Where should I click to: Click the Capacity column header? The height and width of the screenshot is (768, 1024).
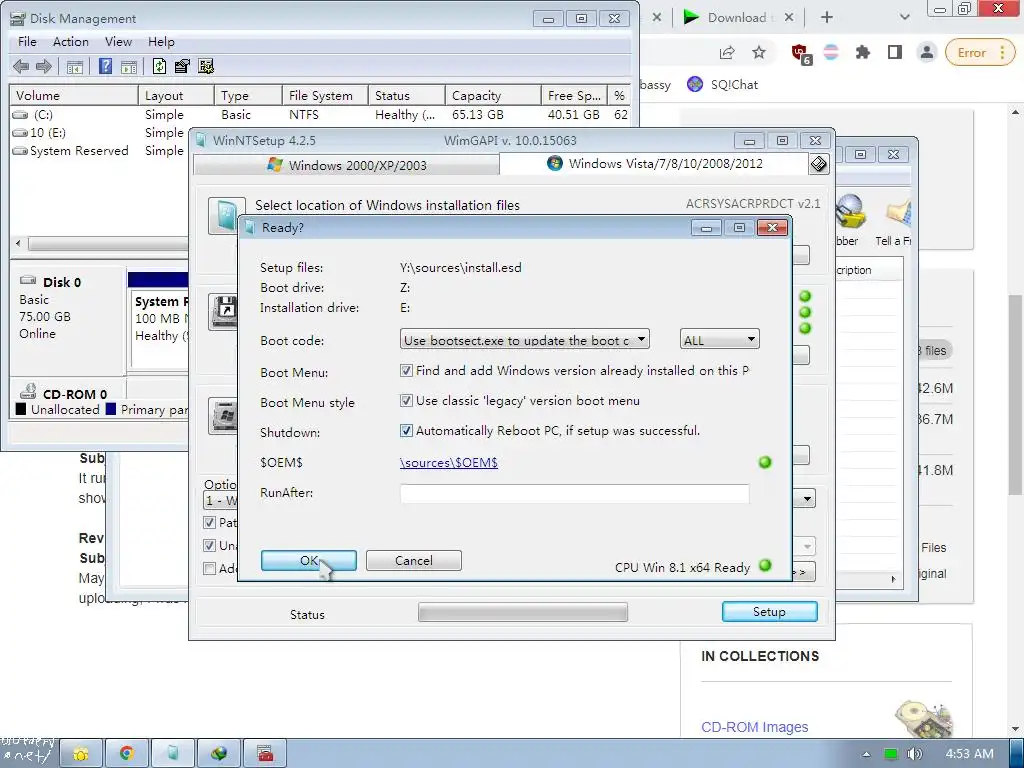click(493, 95)
